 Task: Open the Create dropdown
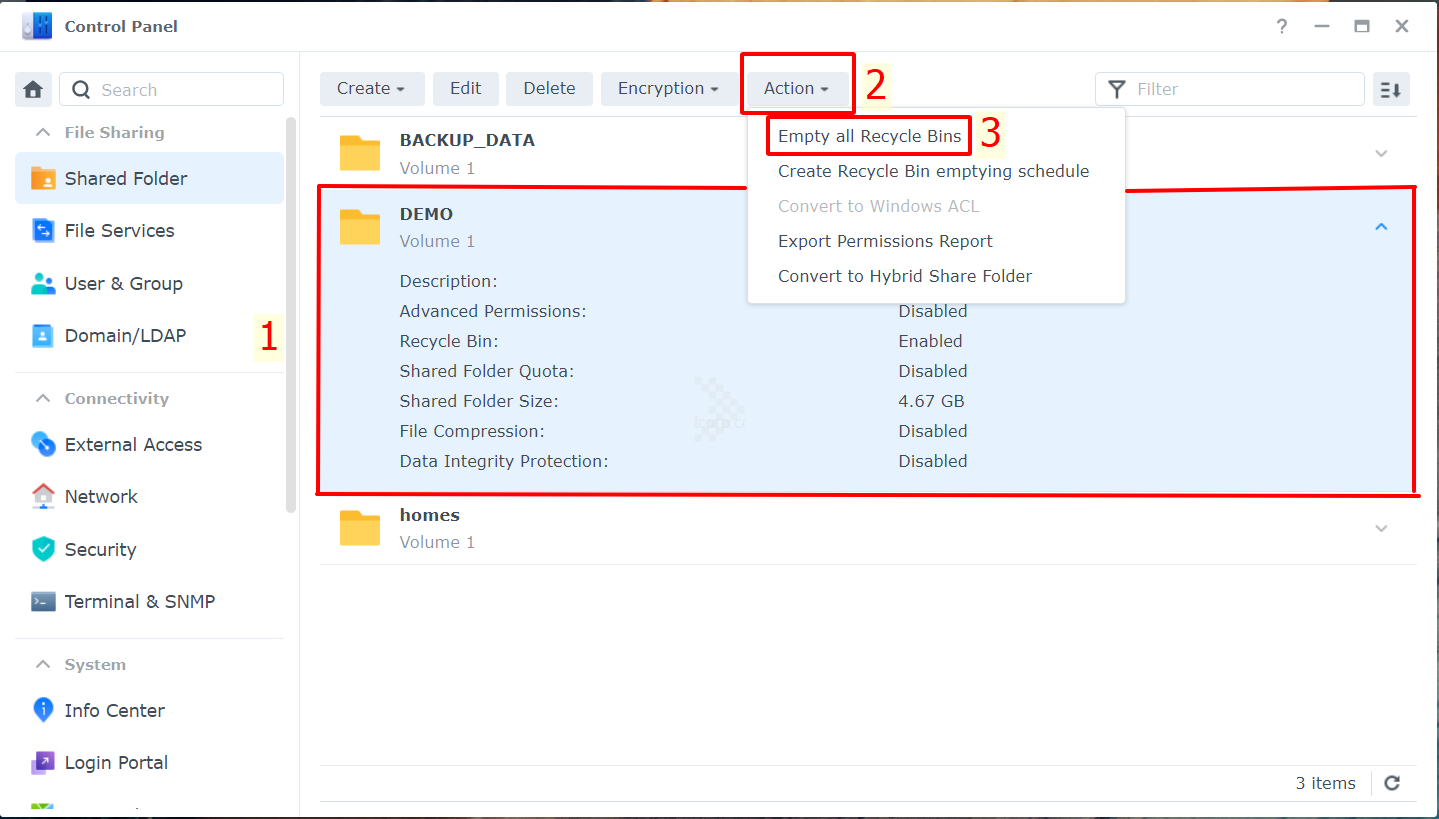[x=371, y=89]
